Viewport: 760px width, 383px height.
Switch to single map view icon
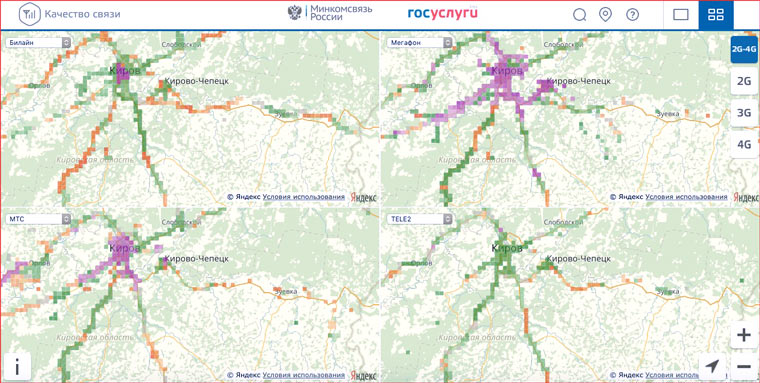[x=681, y=15]
